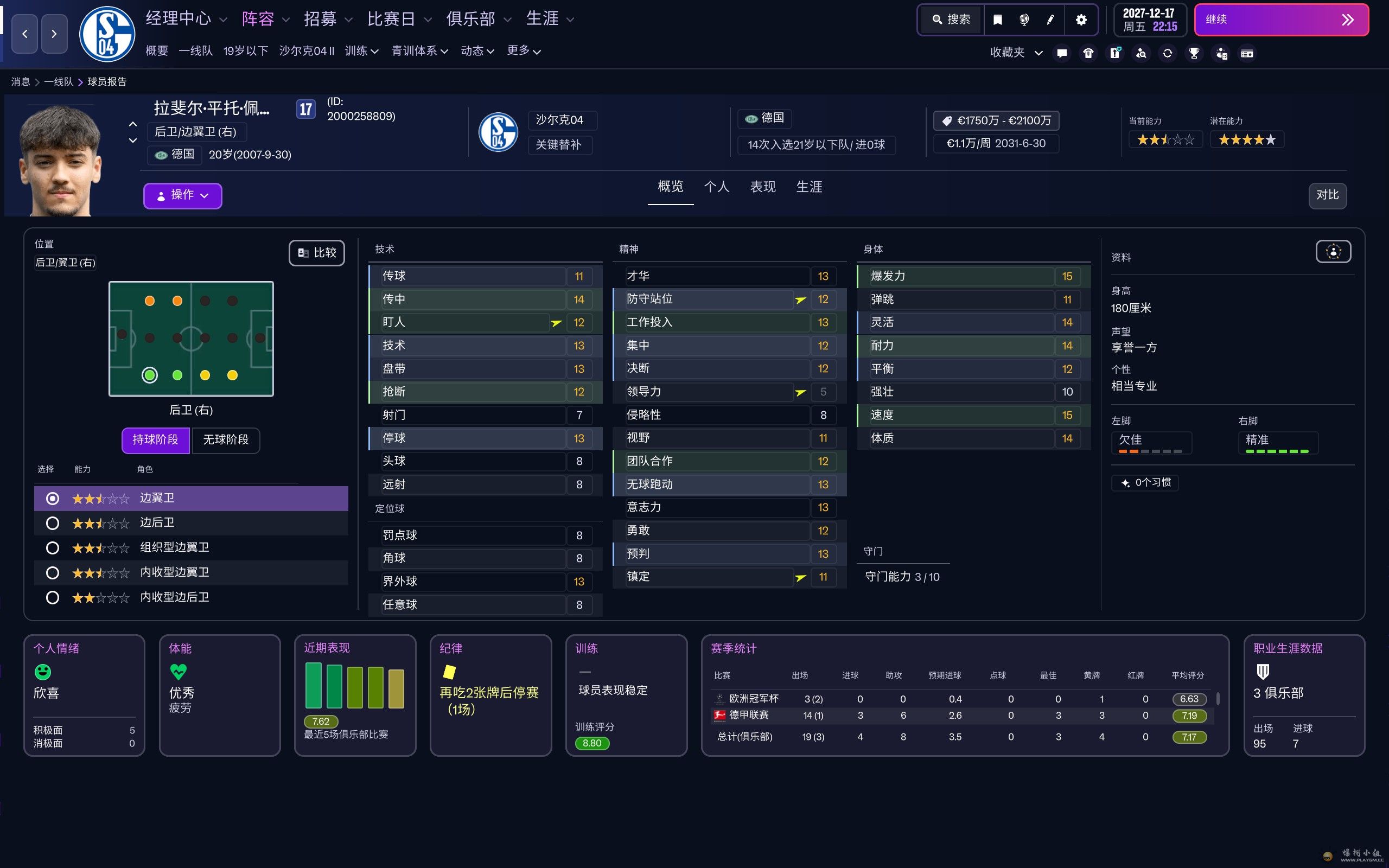Go forward with the right arrow button

coord(54,34)
